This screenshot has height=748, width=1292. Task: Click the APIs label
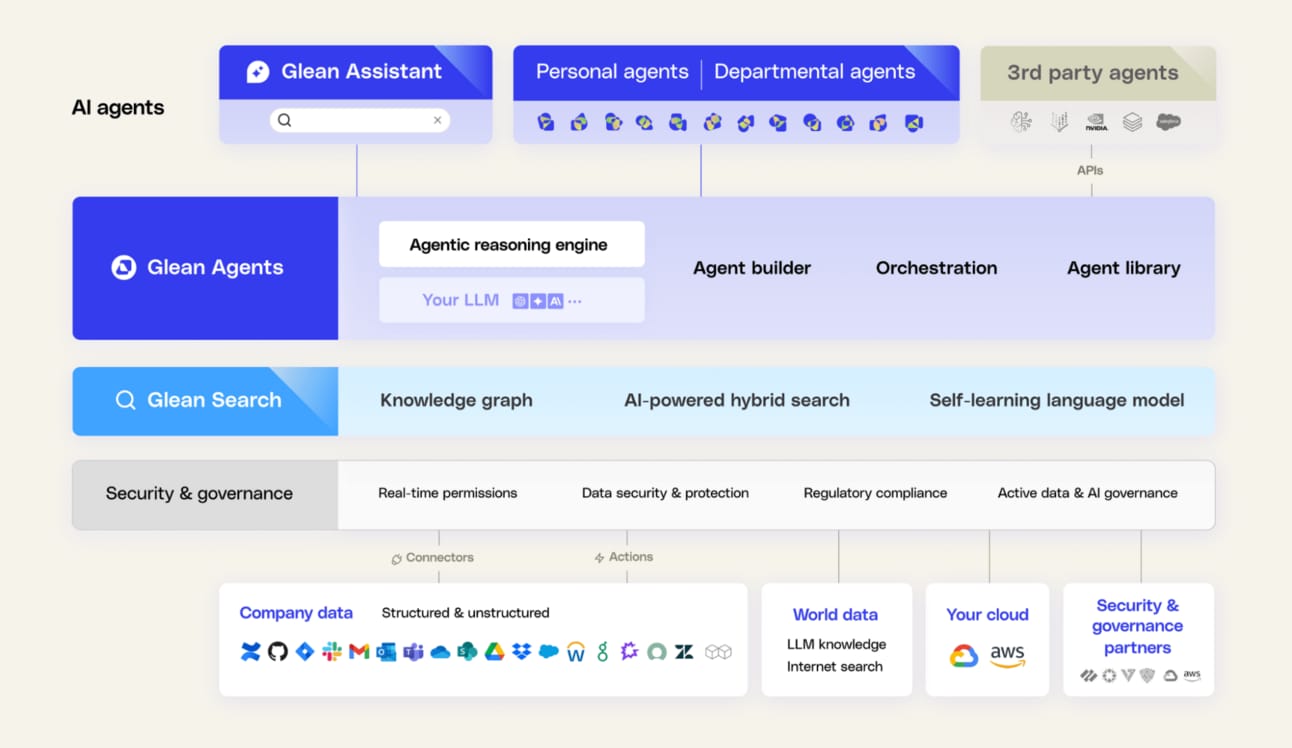(1090, 171)
